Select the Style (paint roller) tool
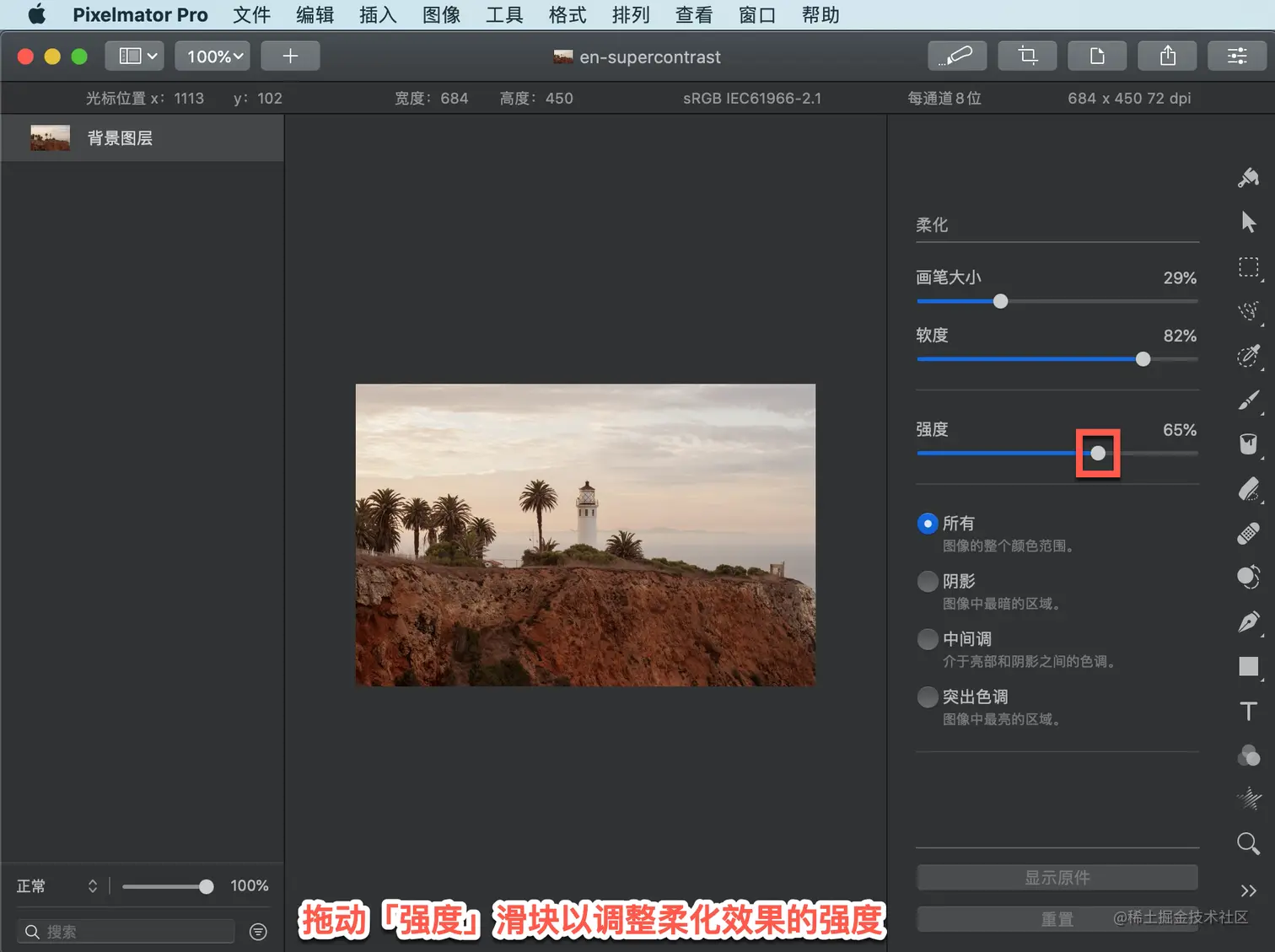Image resolution: width=1275 pixels, height=952 pixels. 1249,177
